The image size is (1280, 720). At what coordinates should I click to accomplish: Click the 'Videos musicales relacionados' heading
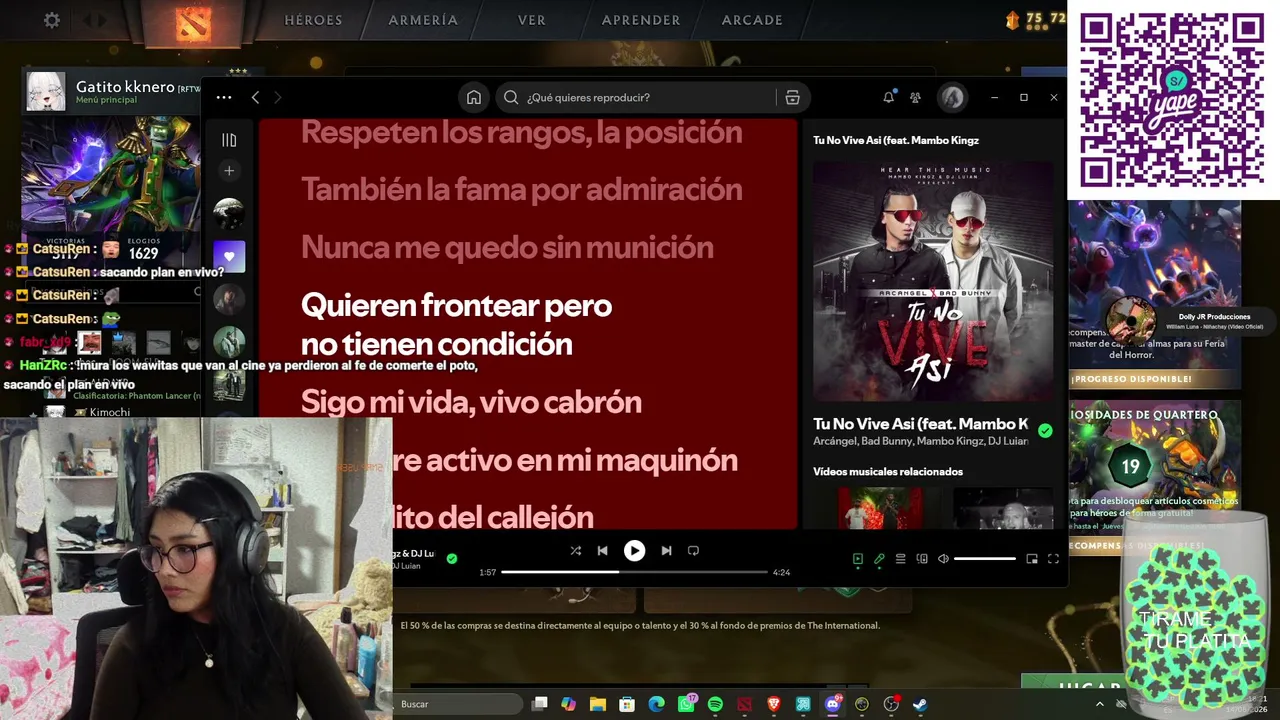(888, 471)
